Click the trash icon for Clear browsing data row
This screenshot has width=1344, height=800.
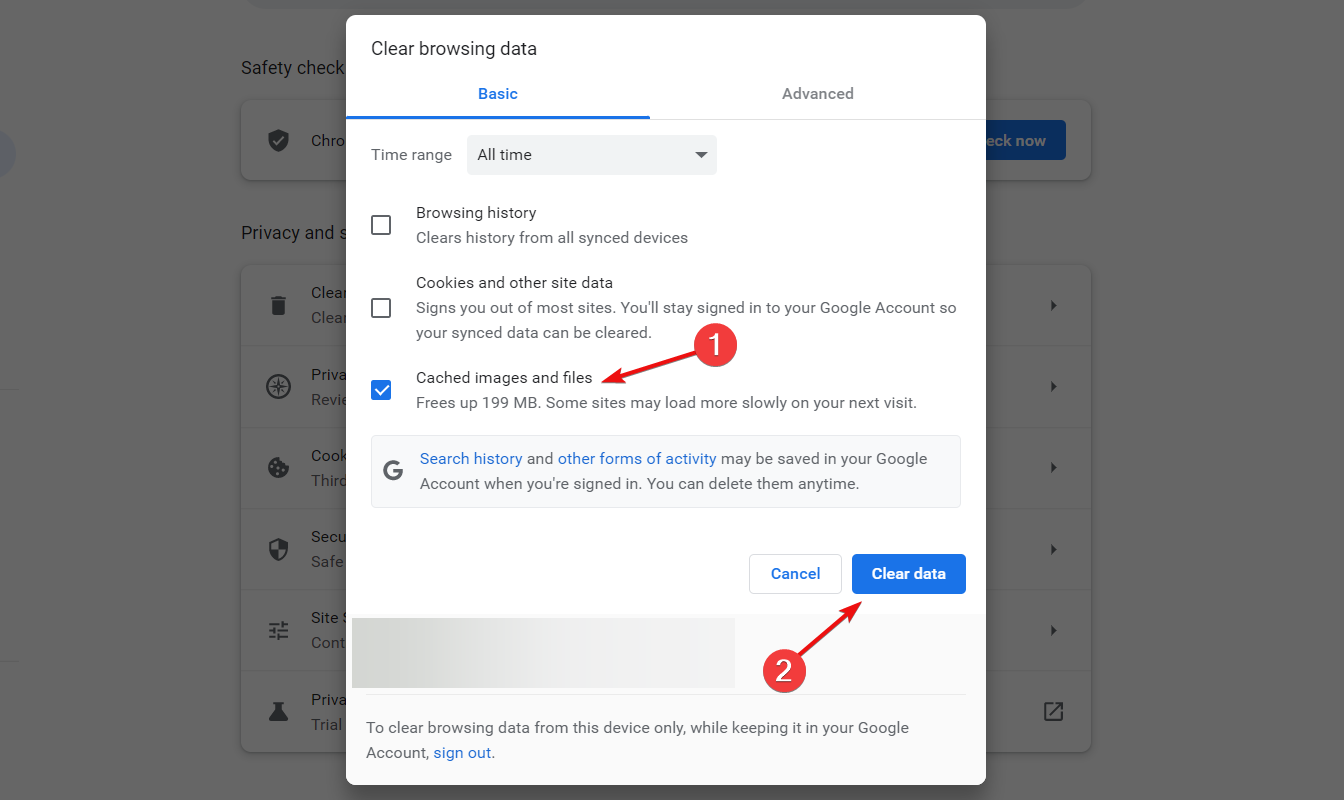(278, 305)
